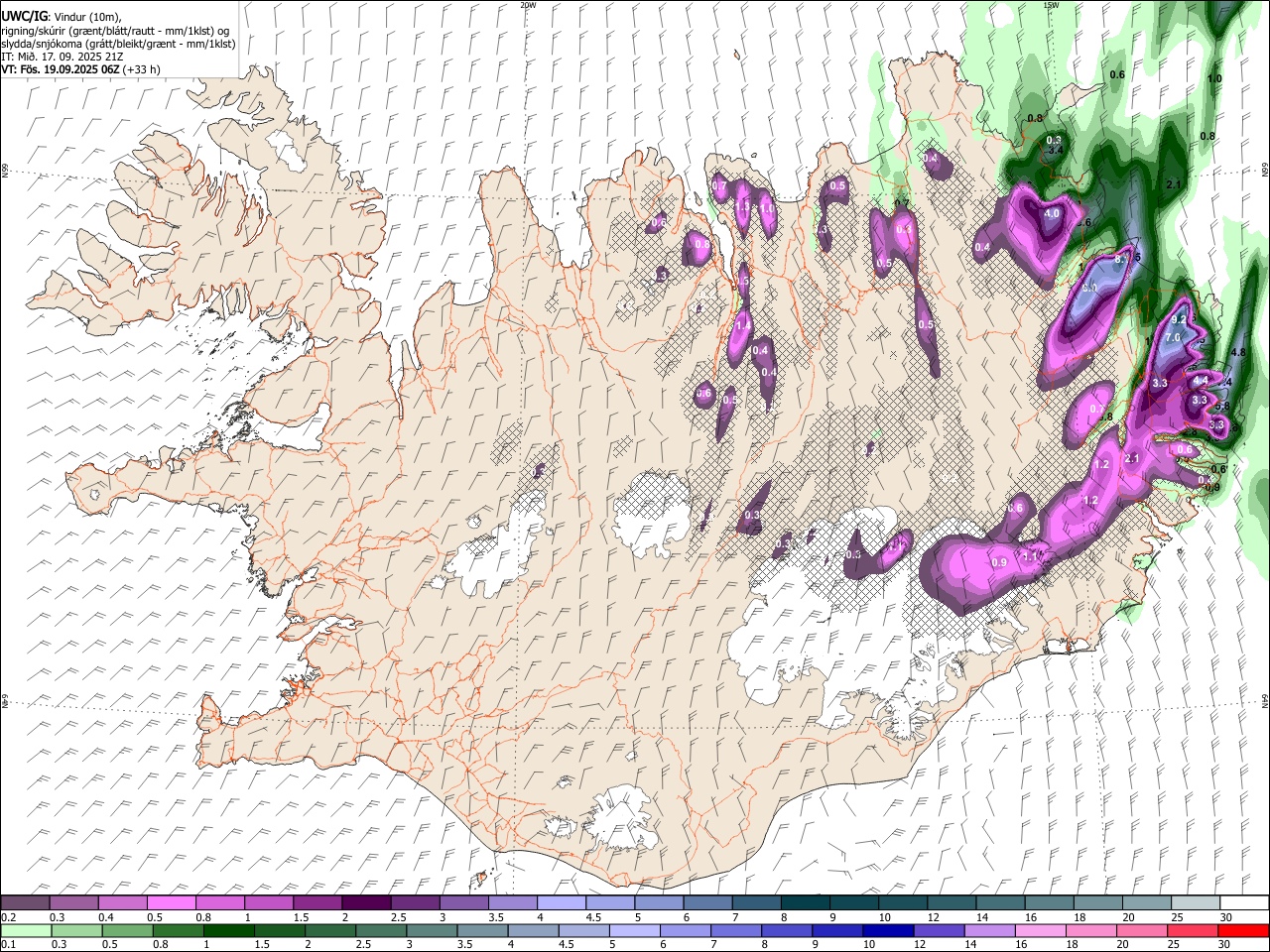The width and height of the screenshot is (1270, 952).
Task: Click the 0.2 label in the top legend row
Action: (x=8, y=917)
